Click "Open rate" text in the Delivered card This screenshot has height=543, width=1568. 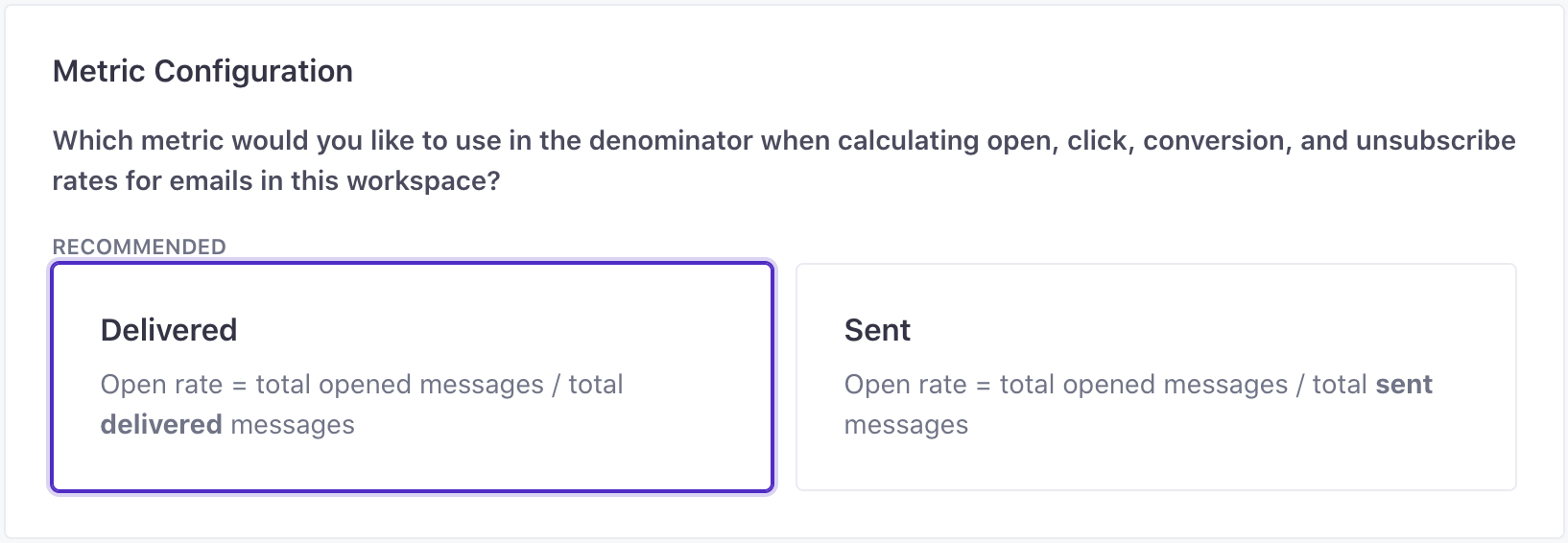[161, 385]
